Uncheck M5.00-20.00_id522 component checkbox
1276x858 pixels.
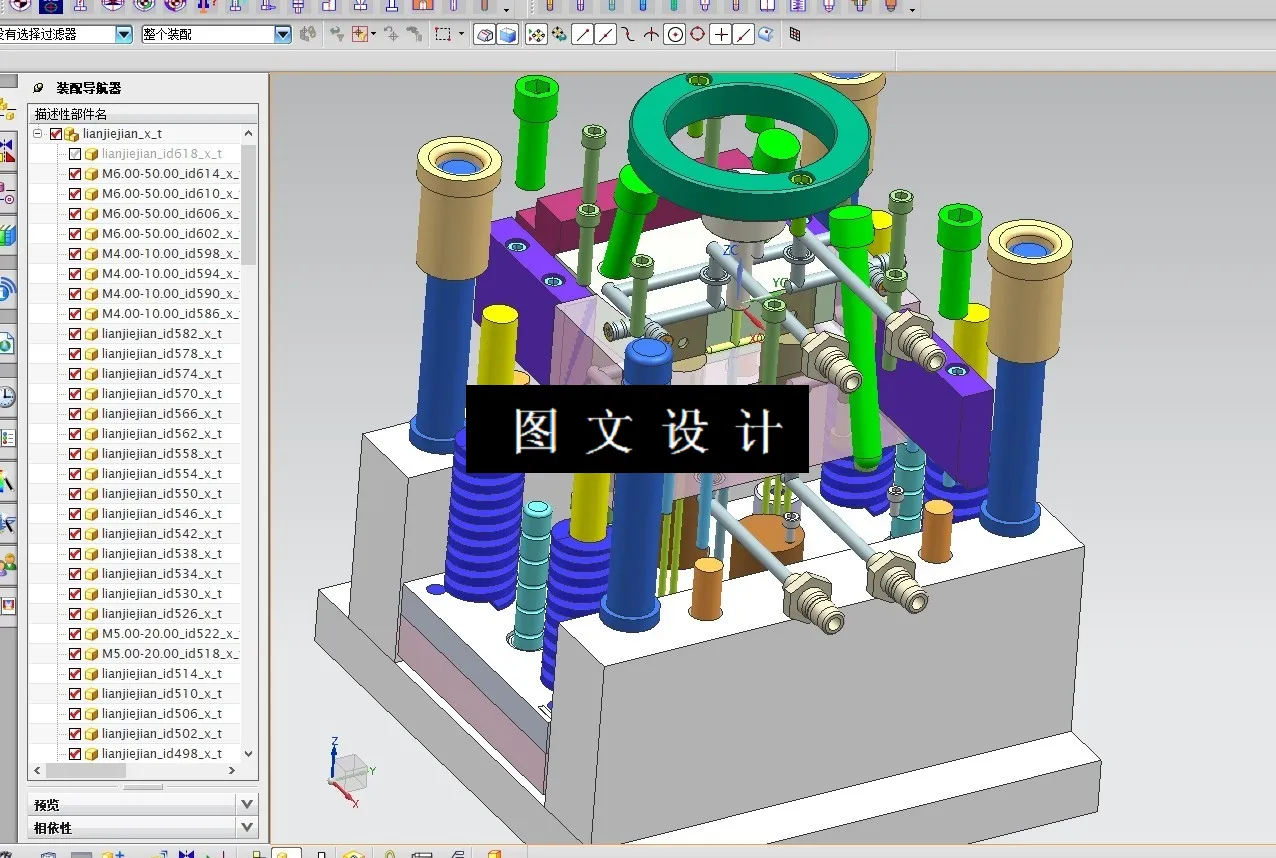point(75,634)
